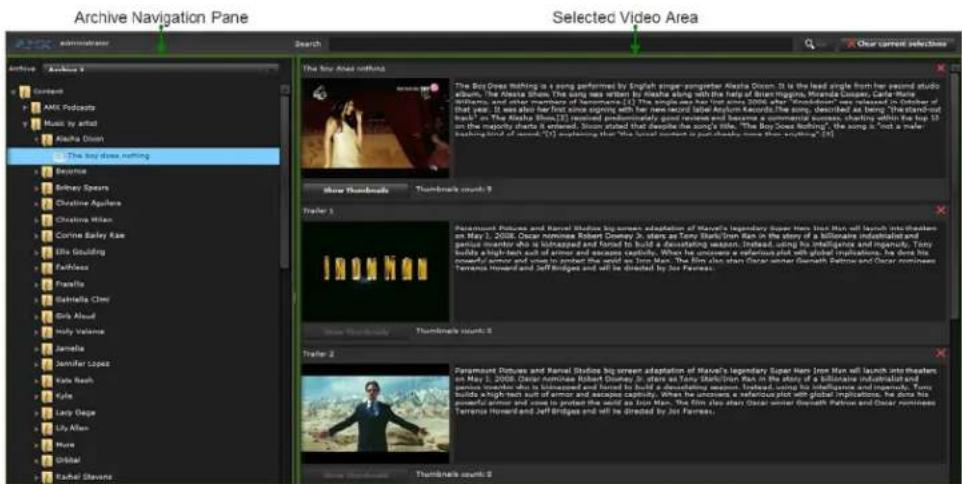Screen dimensions: 962x484
Task: Click the Beyonce folder icon
Action: click(46, 172)
